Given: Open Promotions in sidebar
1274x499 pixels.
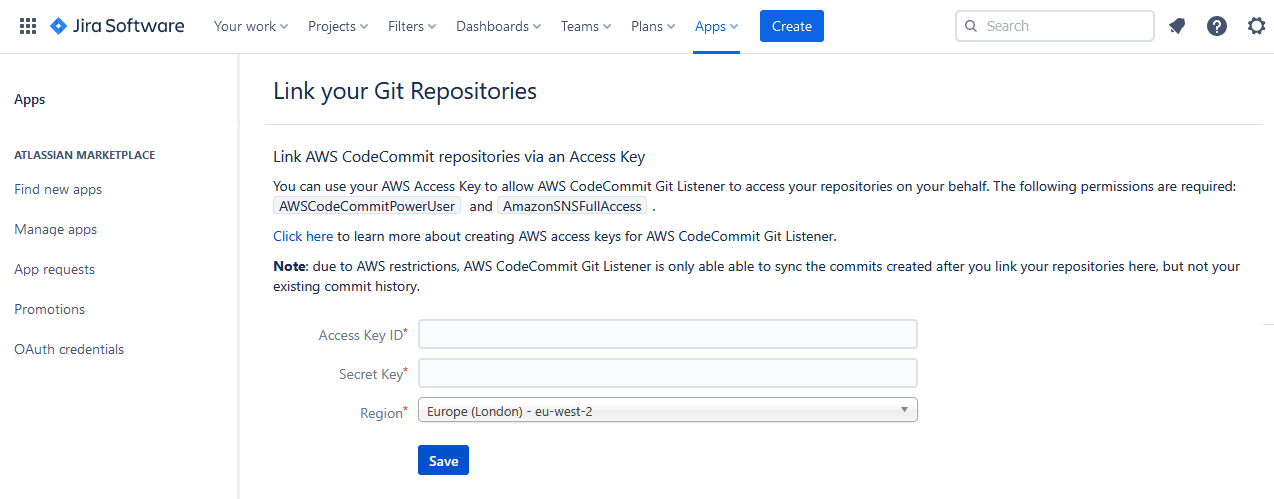Looking at the screenshot, I should pyautogui.click(x=50, y=309).
